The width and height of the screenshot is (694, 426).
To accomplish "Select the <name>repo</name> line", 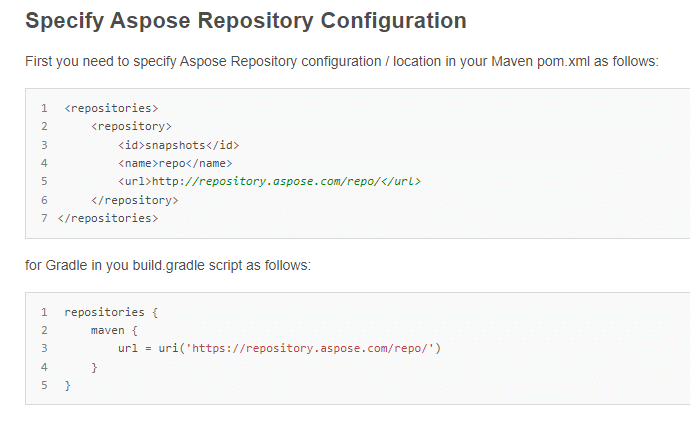I will tap(175, 163).
